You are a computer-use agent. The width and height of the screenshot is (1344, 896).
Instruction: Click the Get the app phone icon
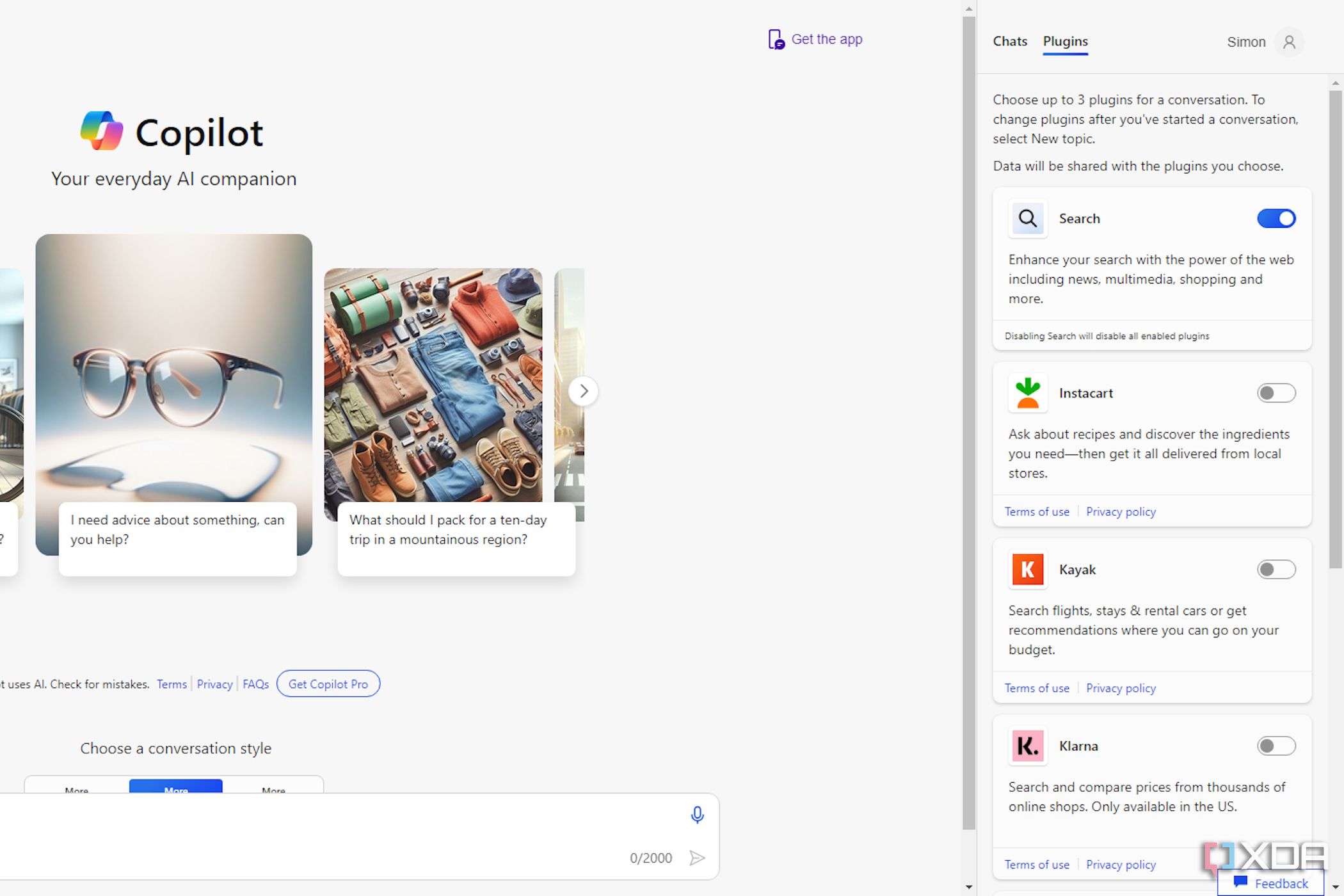click(776, 39)
